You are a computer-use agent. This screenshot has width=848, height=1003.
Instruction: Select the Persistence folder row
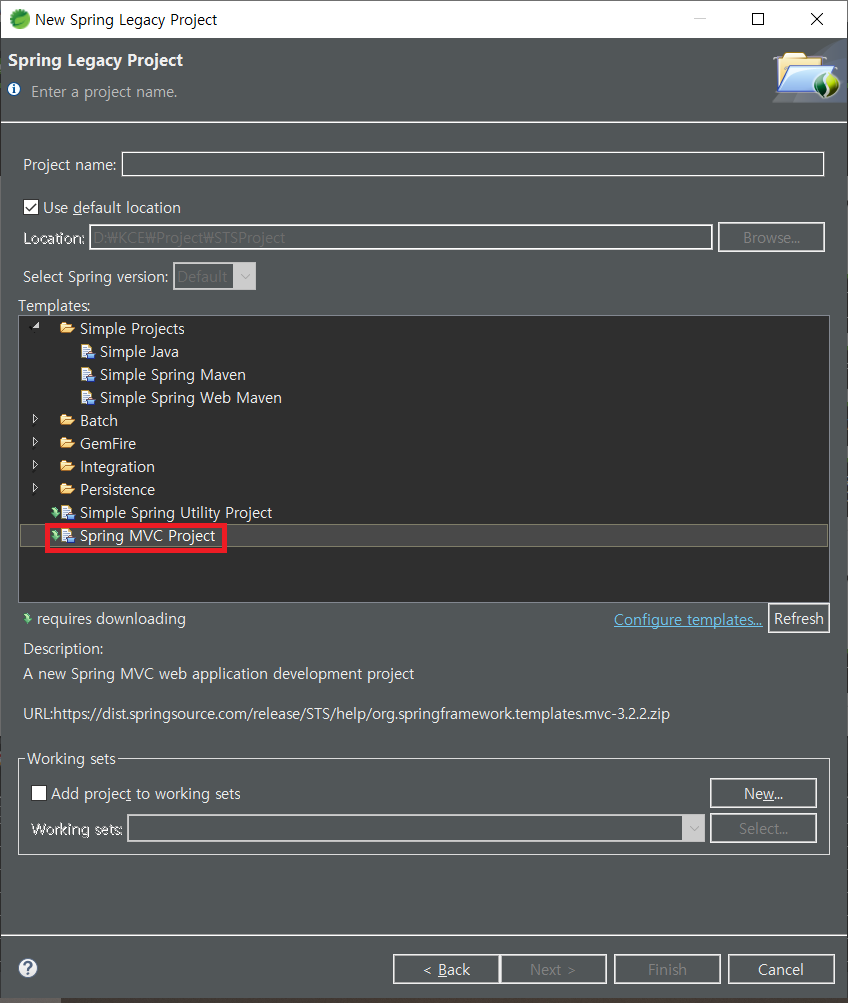coord(117,490)
